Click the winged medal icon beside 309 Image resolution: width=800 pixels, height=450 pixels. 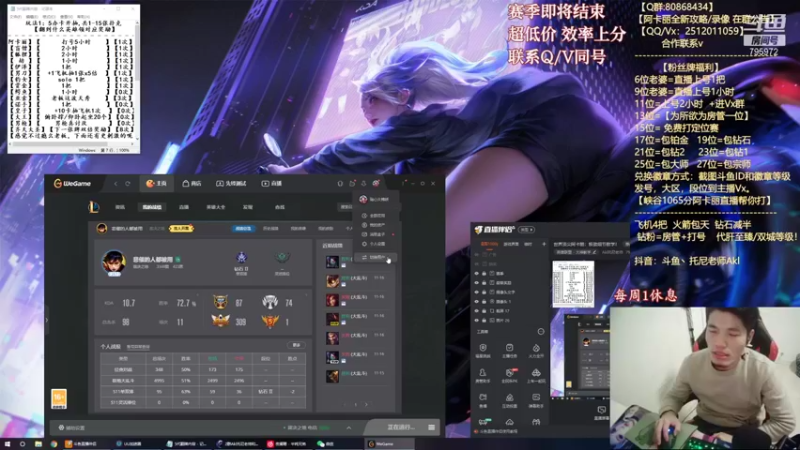(220, 321)
